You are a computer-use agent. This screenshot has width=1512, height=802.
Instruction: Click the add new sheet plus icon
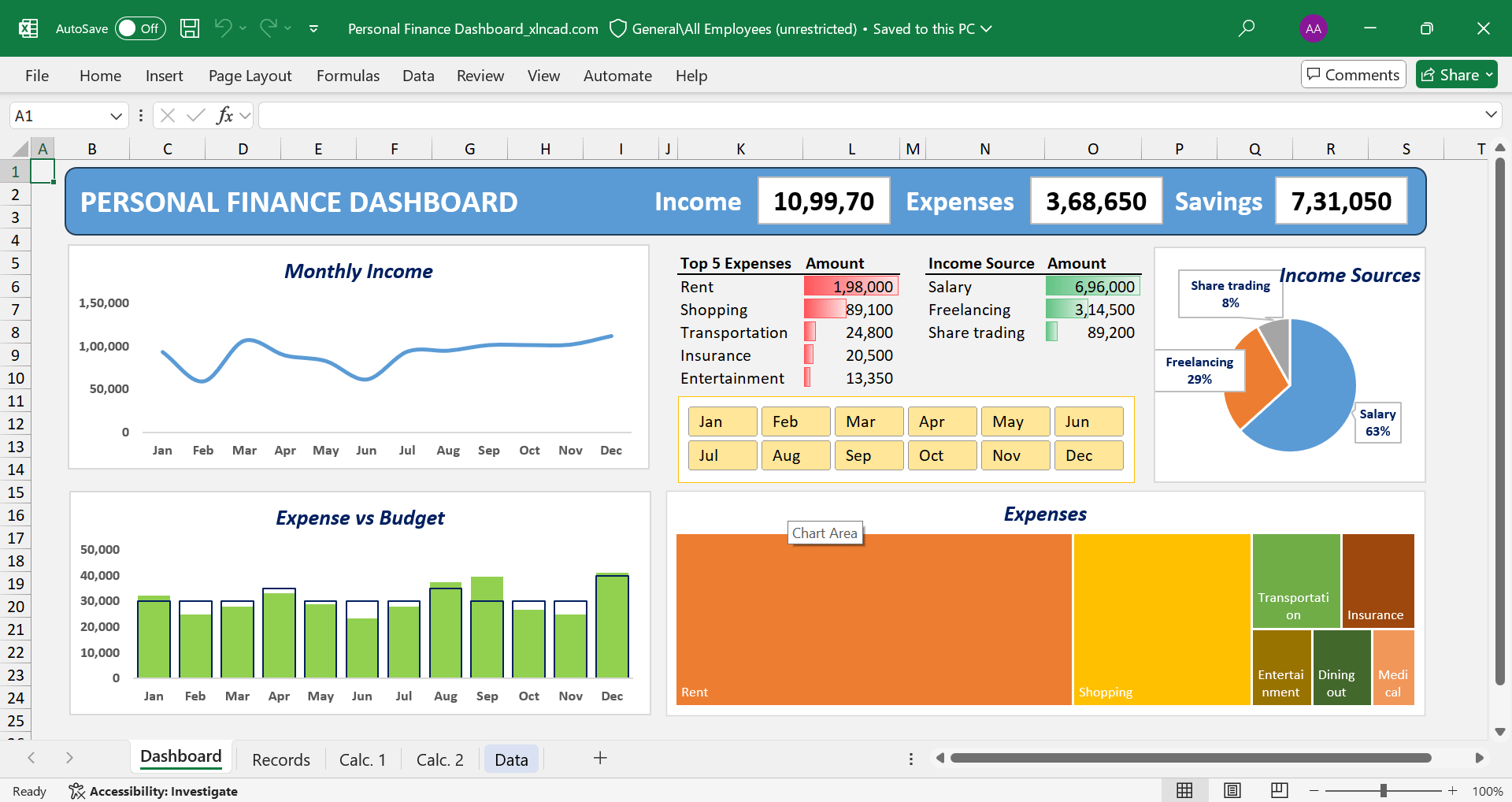point(600,758)
